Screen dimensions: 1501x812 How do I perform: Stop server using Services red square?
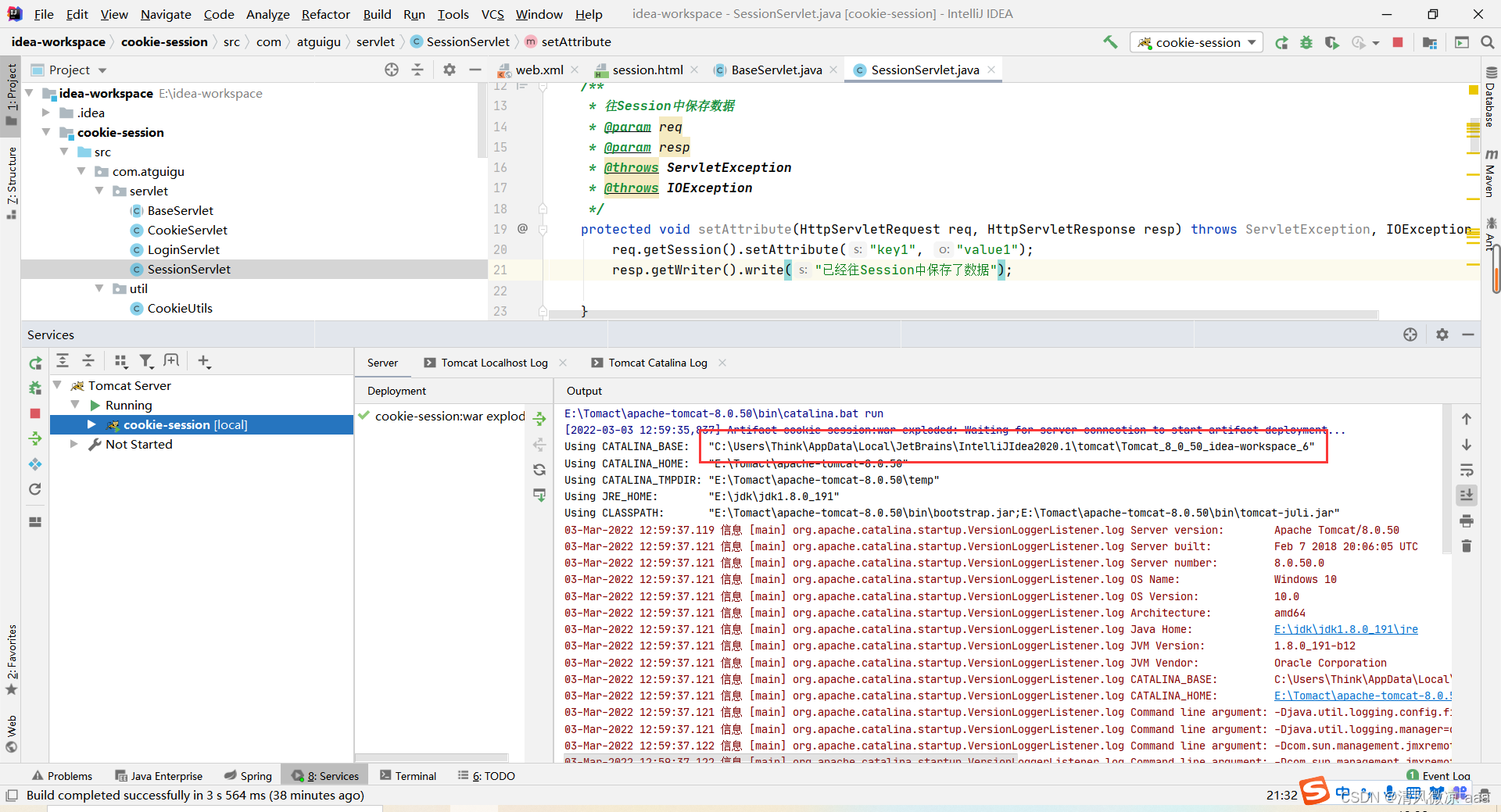35,413
